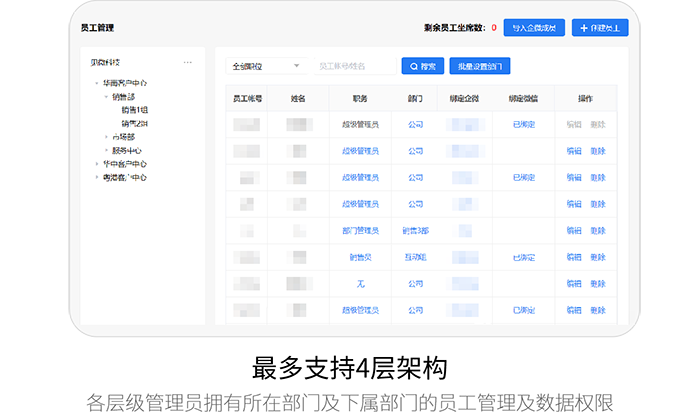
Task: Click the 搜索 button with magnifier icon
Action: 421,66
